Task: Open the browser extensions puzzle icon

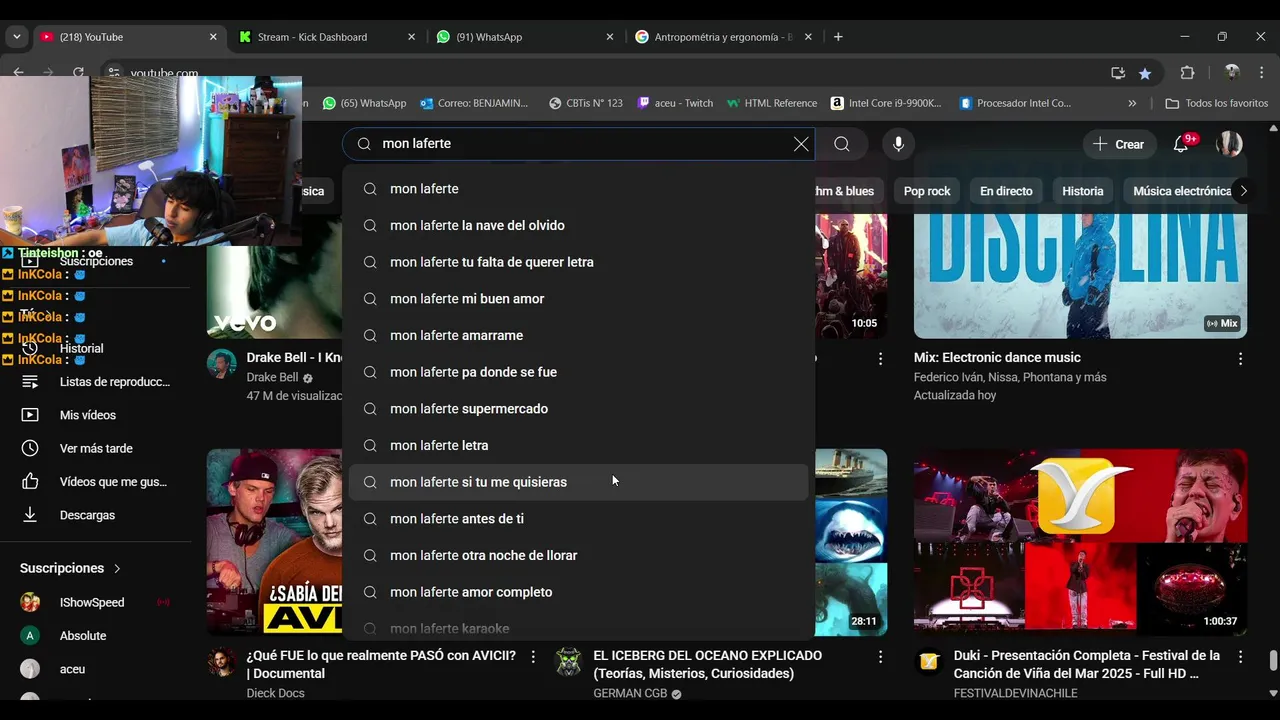Action: (1188, 73)
